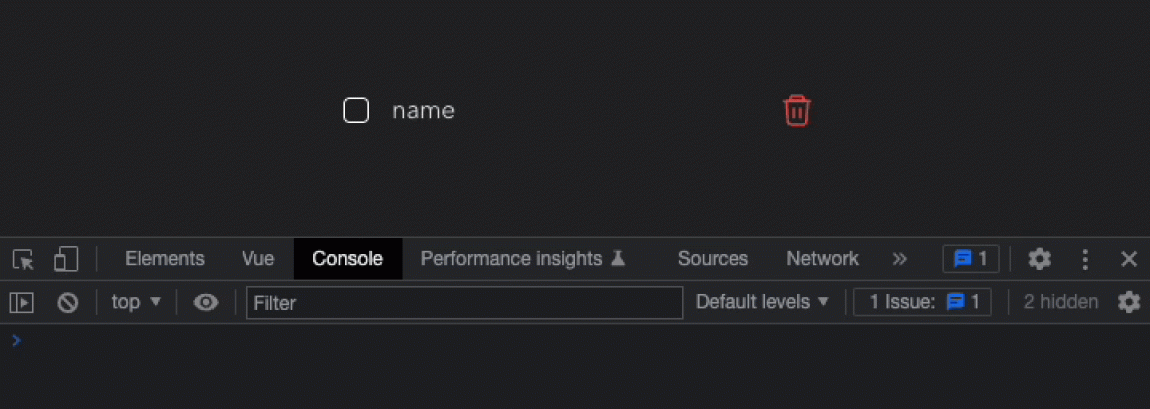Switch to the Vue tab
This screenshot has height=409, width=1150.
[x=258, y=259]
